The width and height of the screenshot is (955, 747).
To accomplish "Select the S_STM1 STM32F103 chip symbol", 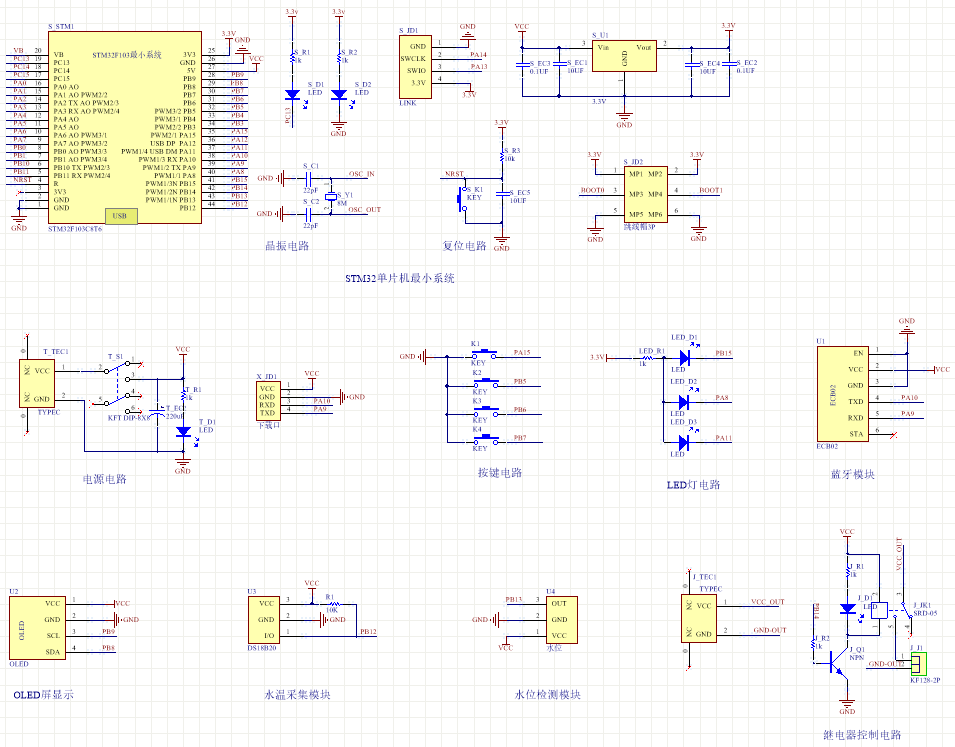I will (125, 127).
